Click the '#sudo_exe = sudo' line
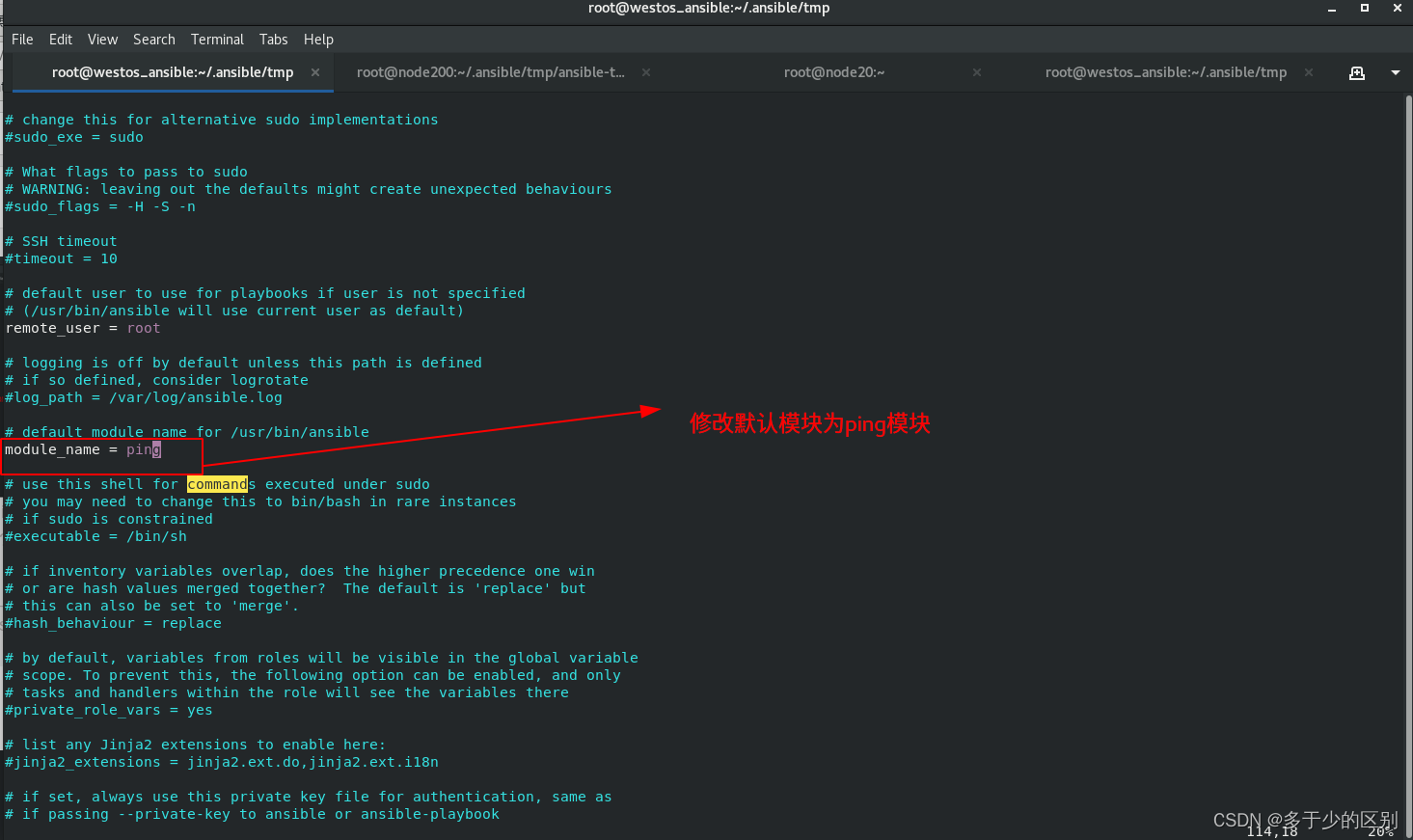Screen dimensions: 1413x840 pyautogui.click(x=74, y=137)
